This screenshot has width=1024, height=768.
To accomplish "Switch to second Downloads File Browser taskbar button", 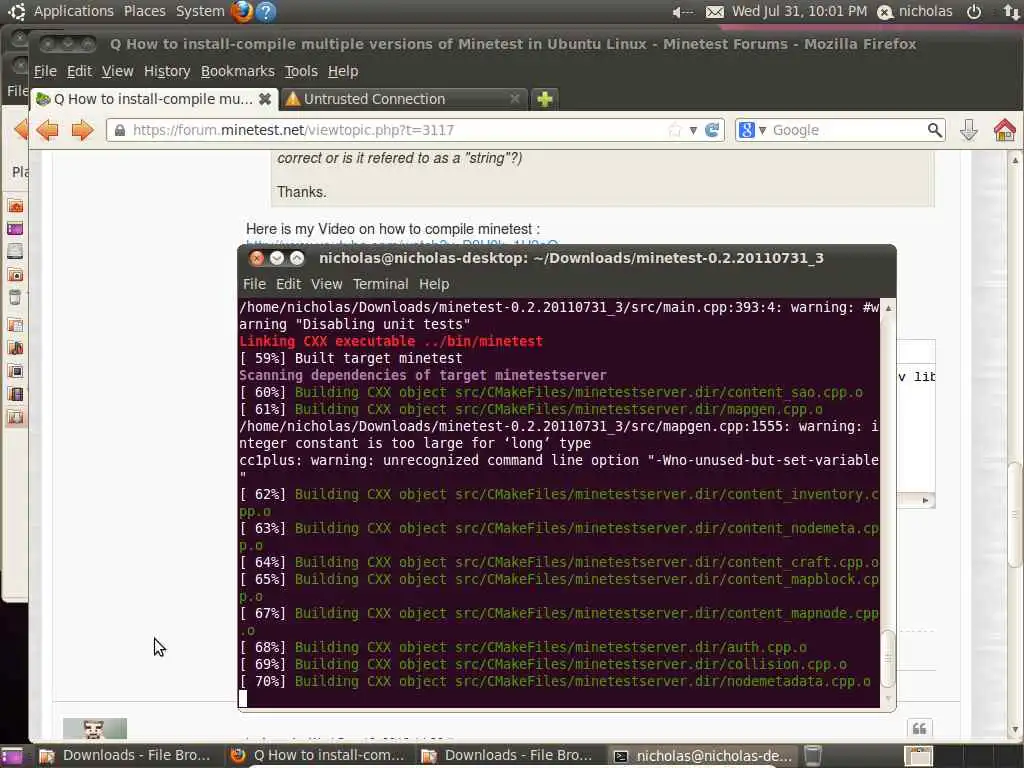I will (507, 756).
